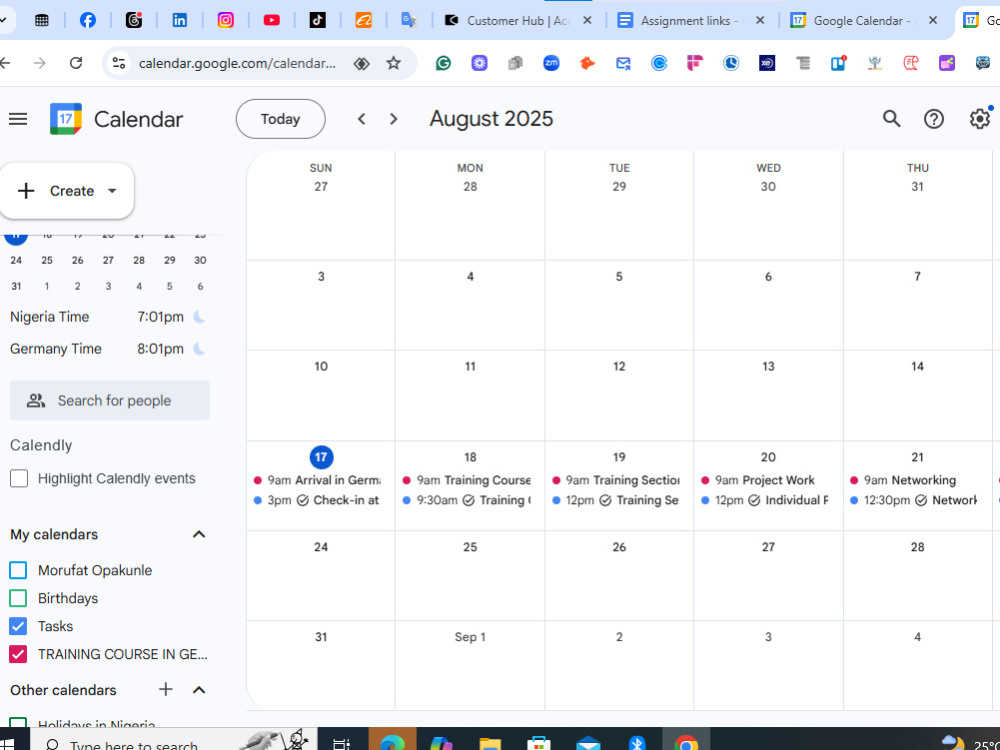Open the Instagram pinned tab
1000x750 pixels.
pyautogui.click(x=226, y=20)
